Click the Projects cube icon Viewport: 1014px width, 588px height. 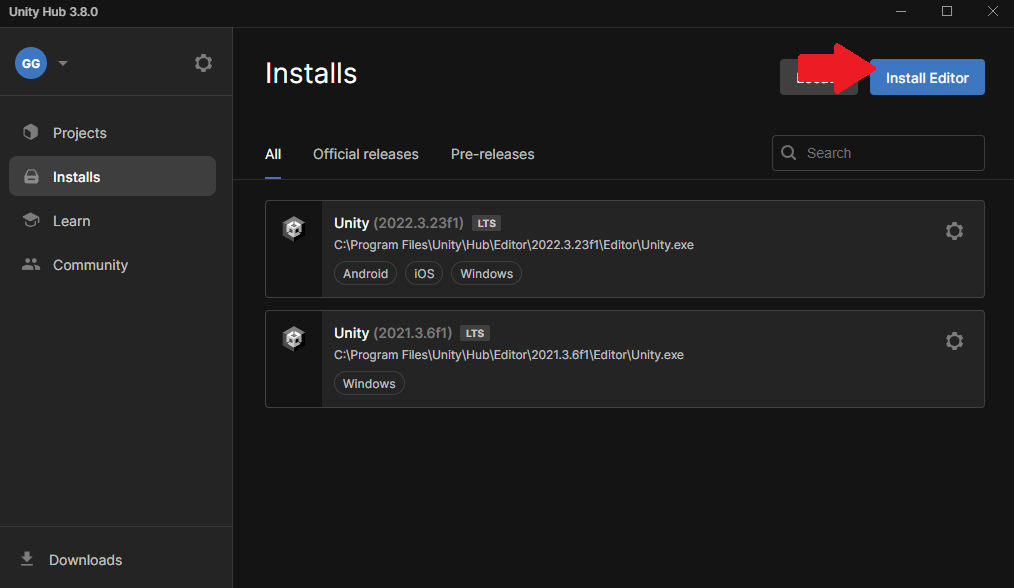coord(30,132)
